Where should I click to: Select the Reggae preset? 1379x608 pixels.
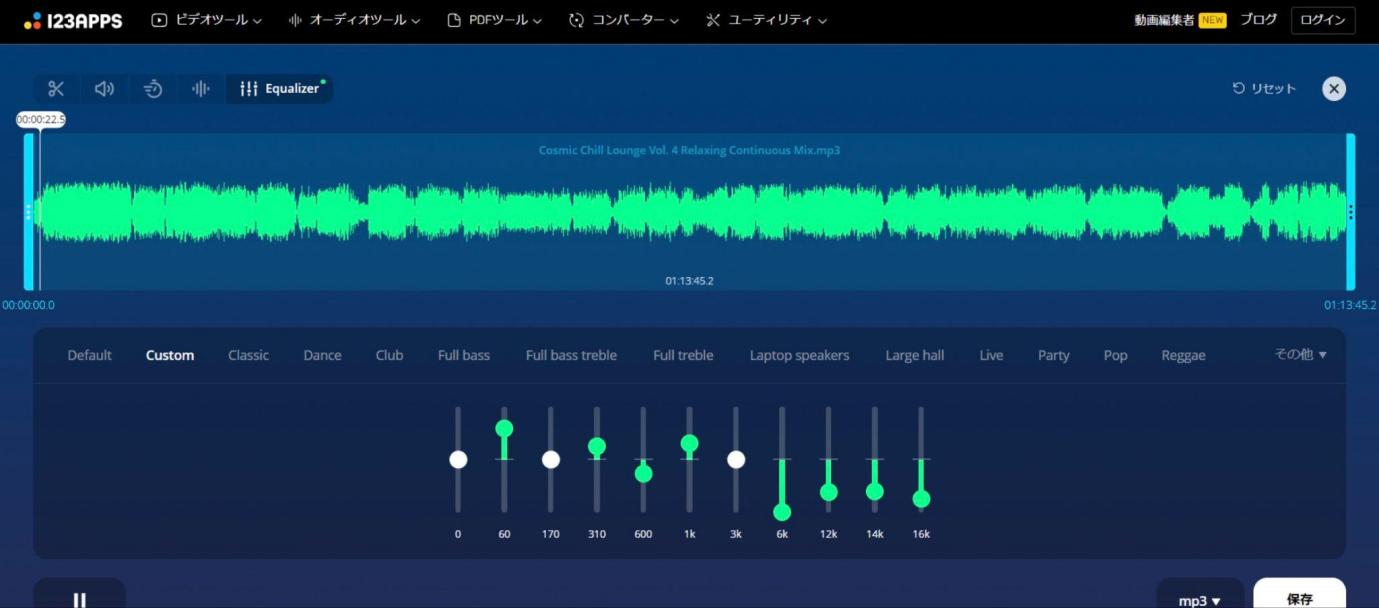point(1183,355)
